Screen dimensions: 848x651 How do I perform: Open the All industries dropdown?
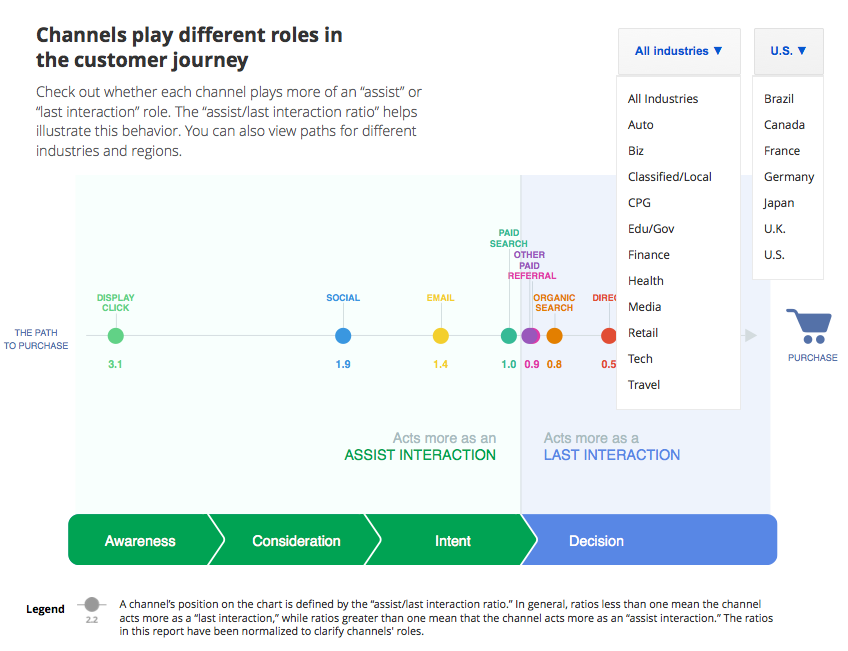click(x=678, y=51)
